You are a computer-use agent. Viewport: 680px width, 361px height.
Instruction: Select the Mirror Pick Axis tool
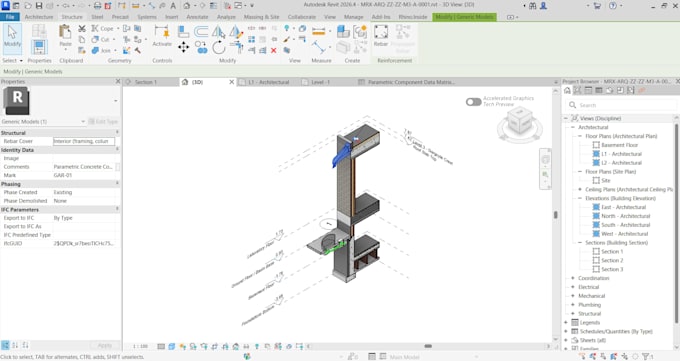[x=219, y=31]
